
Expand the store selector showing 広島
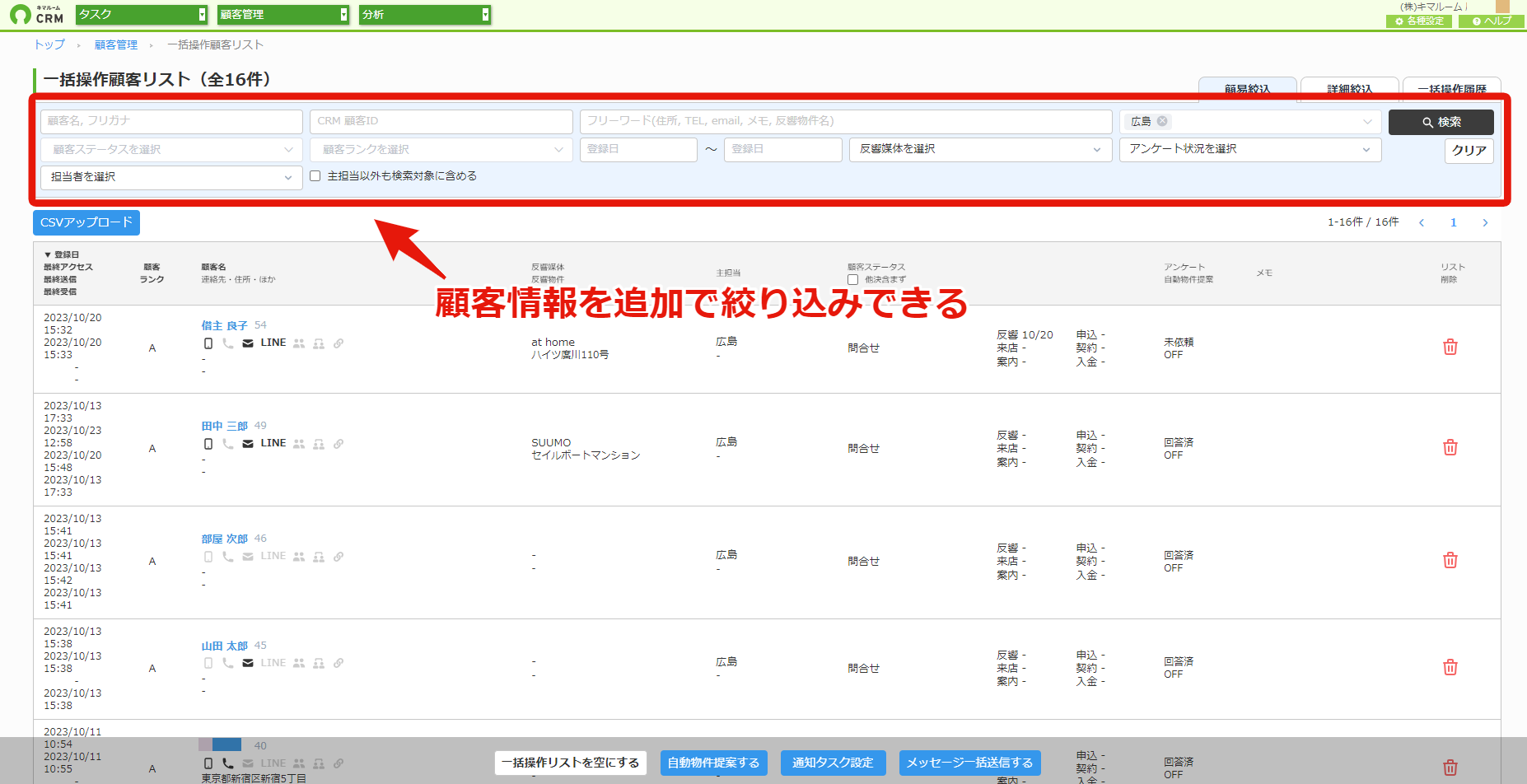(x=1250, y=122)
